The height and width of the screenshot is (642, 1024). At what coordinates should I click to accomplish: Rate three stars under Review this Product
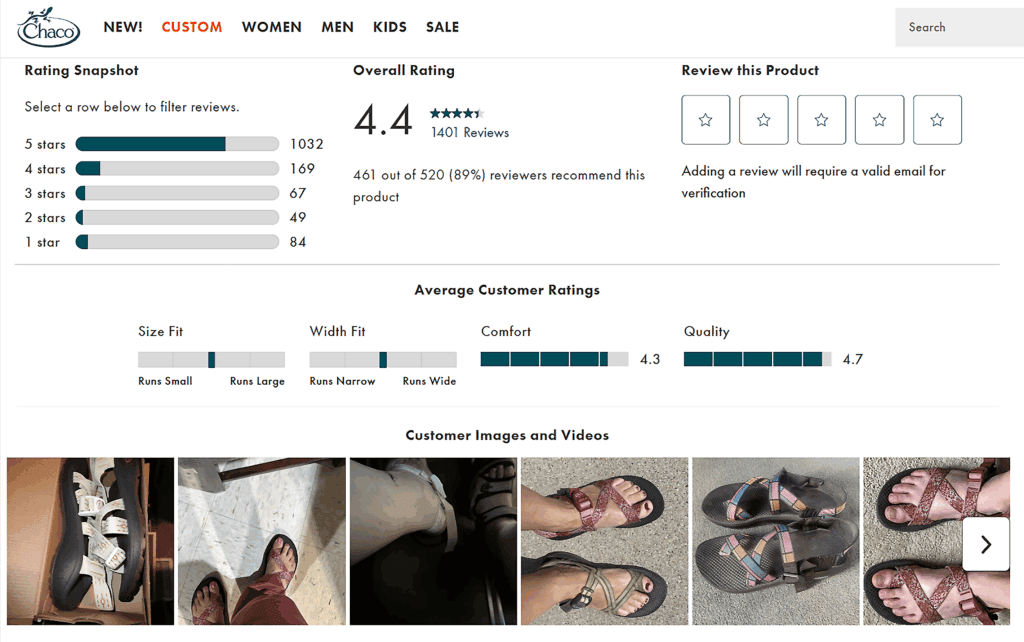821,119
